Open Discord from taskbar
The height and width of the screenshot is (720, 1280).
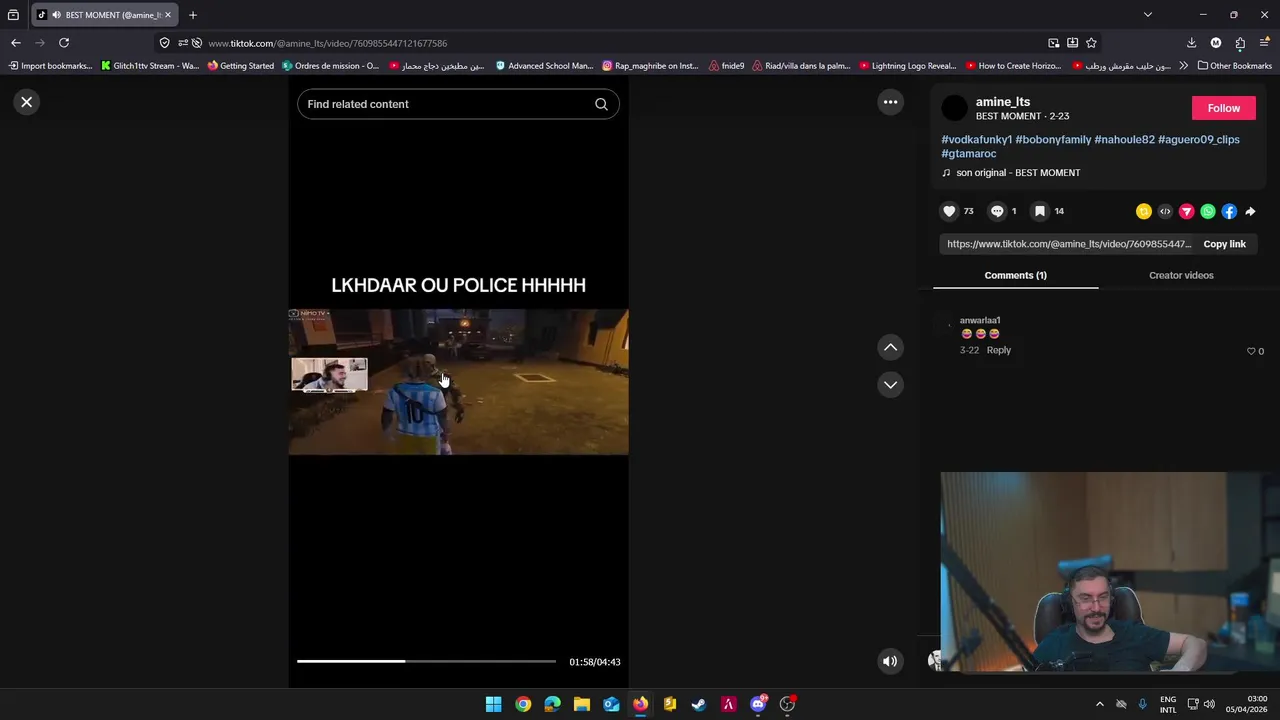tap(758, 704)
